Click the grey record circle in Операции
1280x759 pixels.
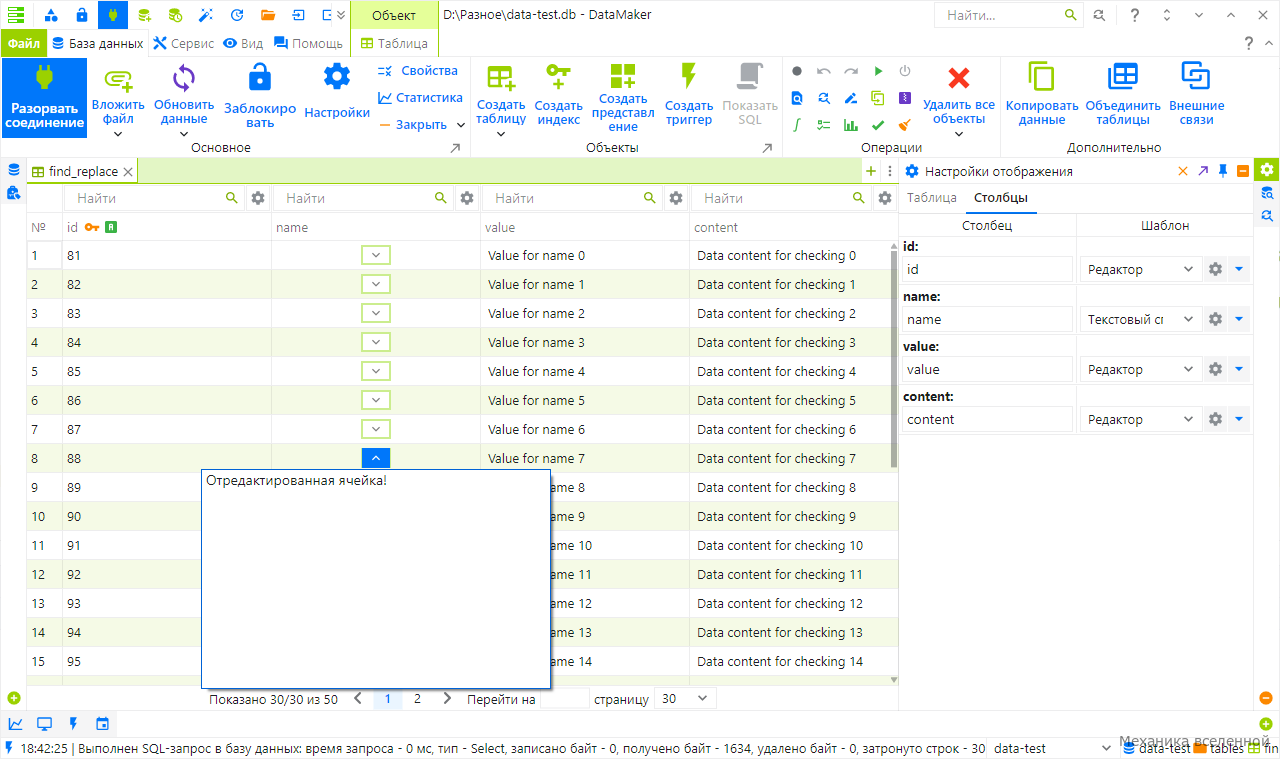coord(797,71)
